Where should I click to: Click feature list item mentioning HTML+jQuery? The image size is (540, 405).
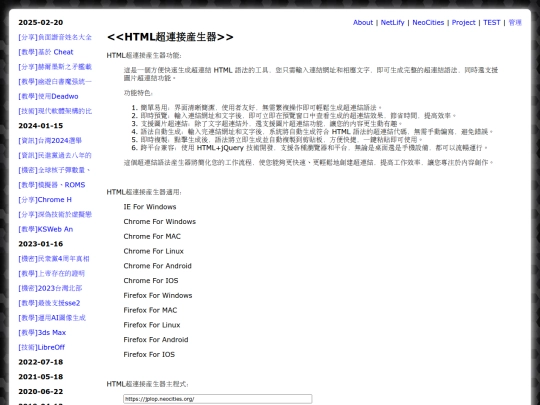(x=314, y=148)
